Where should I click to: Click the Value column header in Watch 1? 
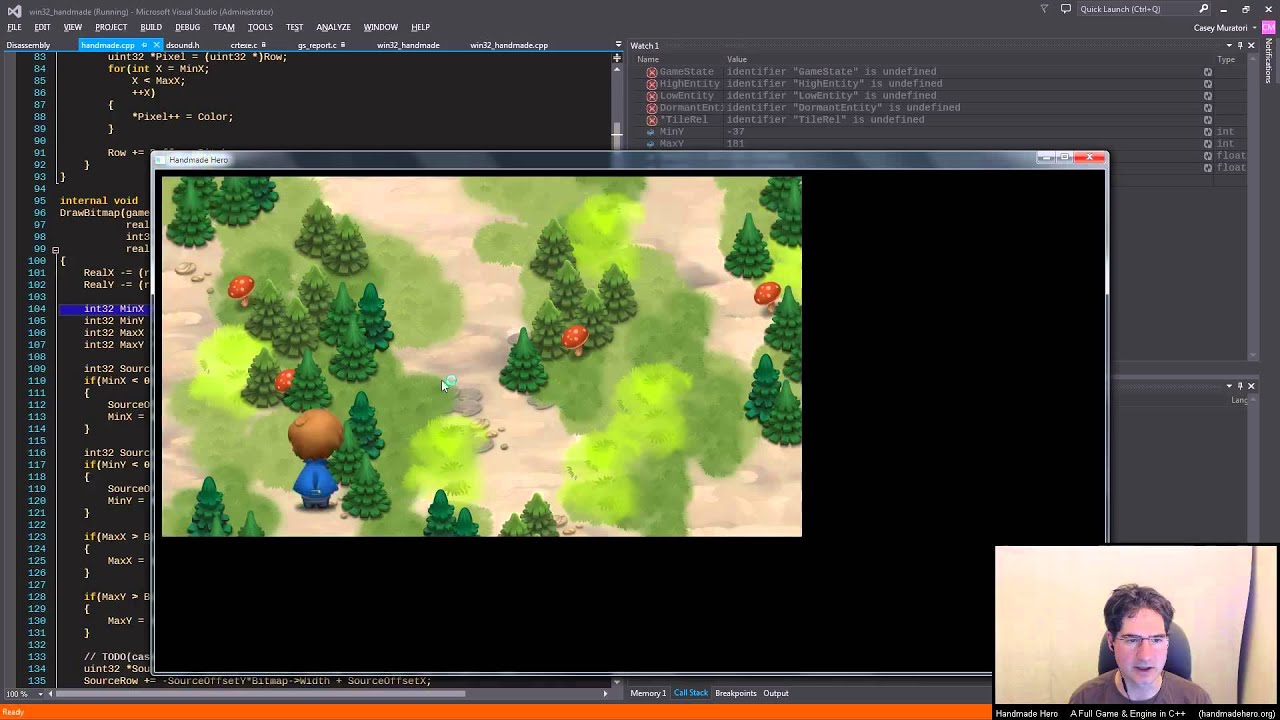736,59
